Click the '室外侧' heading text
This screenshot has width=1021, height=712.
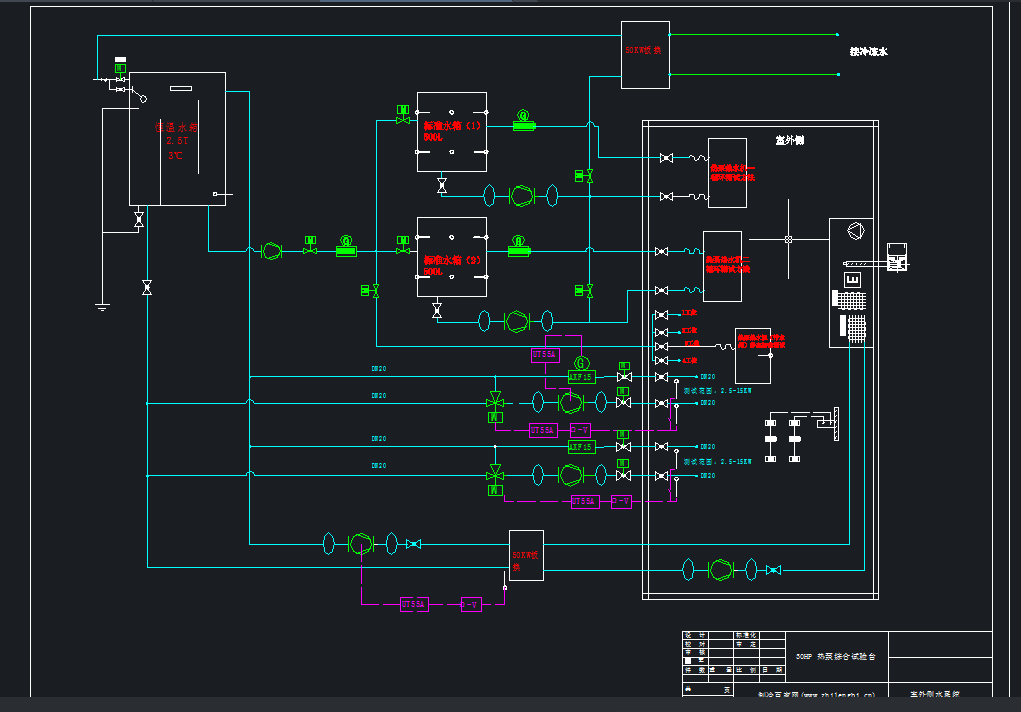point(789,140)
